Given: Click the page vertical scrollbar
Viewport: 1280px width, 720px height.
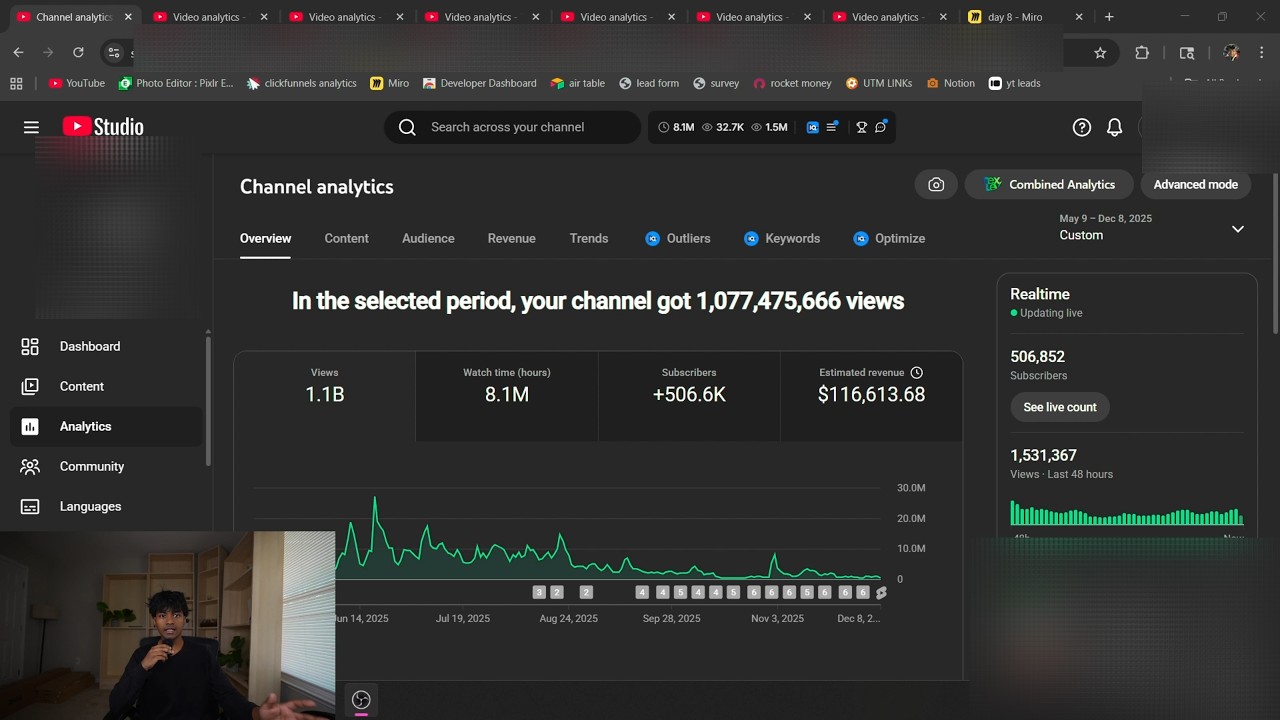Looking at the screenshot, I should [1275, 255].
